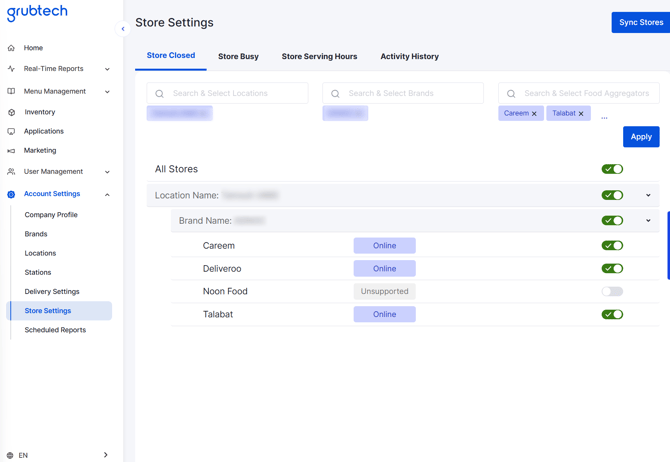Open Brands in the sidebar
Image resolution: width=670 pixels, height=462 pixels.
[x=36, y=234]
